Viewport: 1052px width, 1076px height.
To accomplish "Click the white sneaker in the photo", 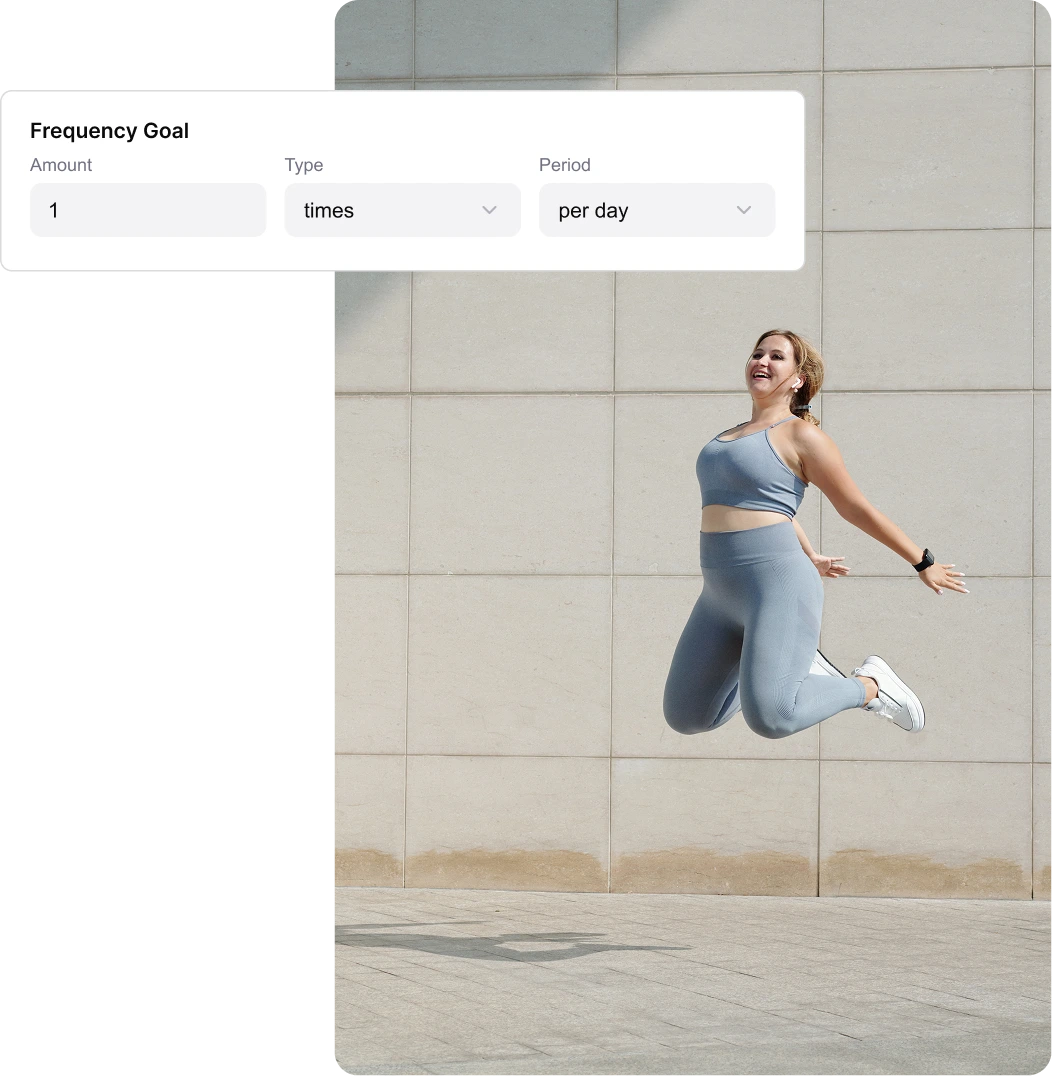I will coord(893,692).
